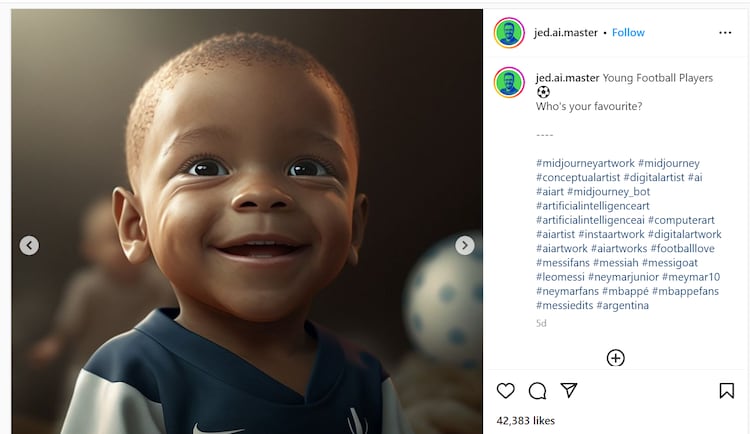Open jed.ai.master profile picture in header
The width and height of the screenshot is (750, 434).
[x=509, y=32]
